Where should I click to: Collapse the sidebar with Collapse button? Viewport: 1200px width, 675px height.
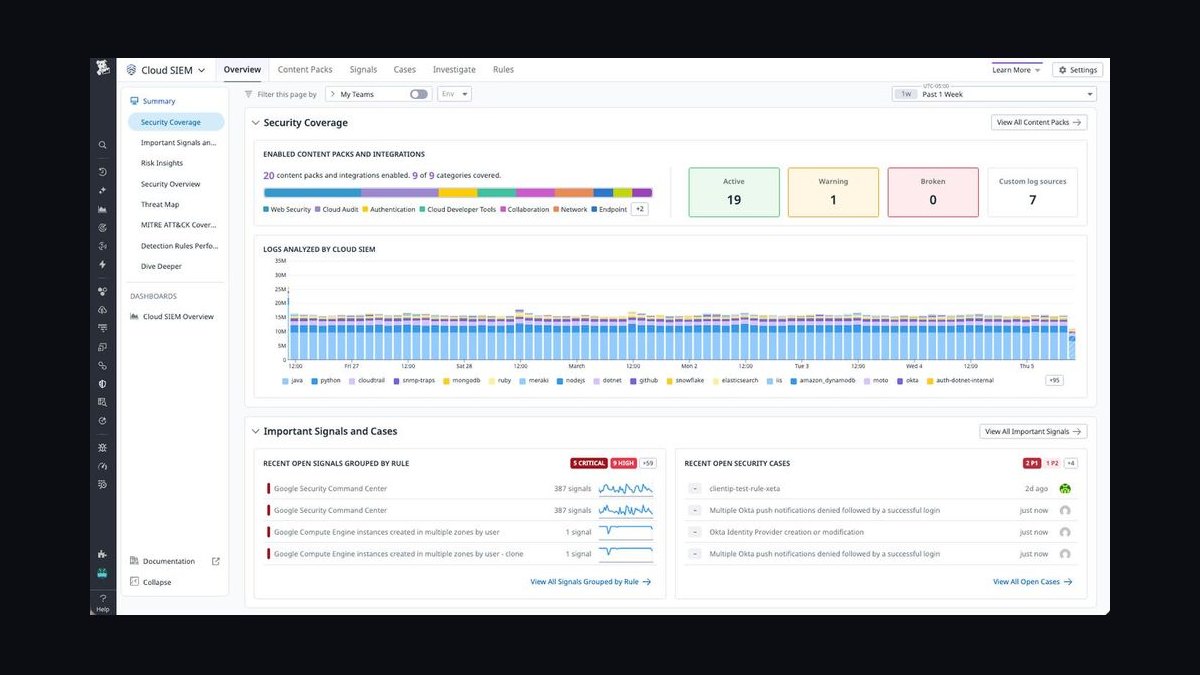(x=150, y=582)
